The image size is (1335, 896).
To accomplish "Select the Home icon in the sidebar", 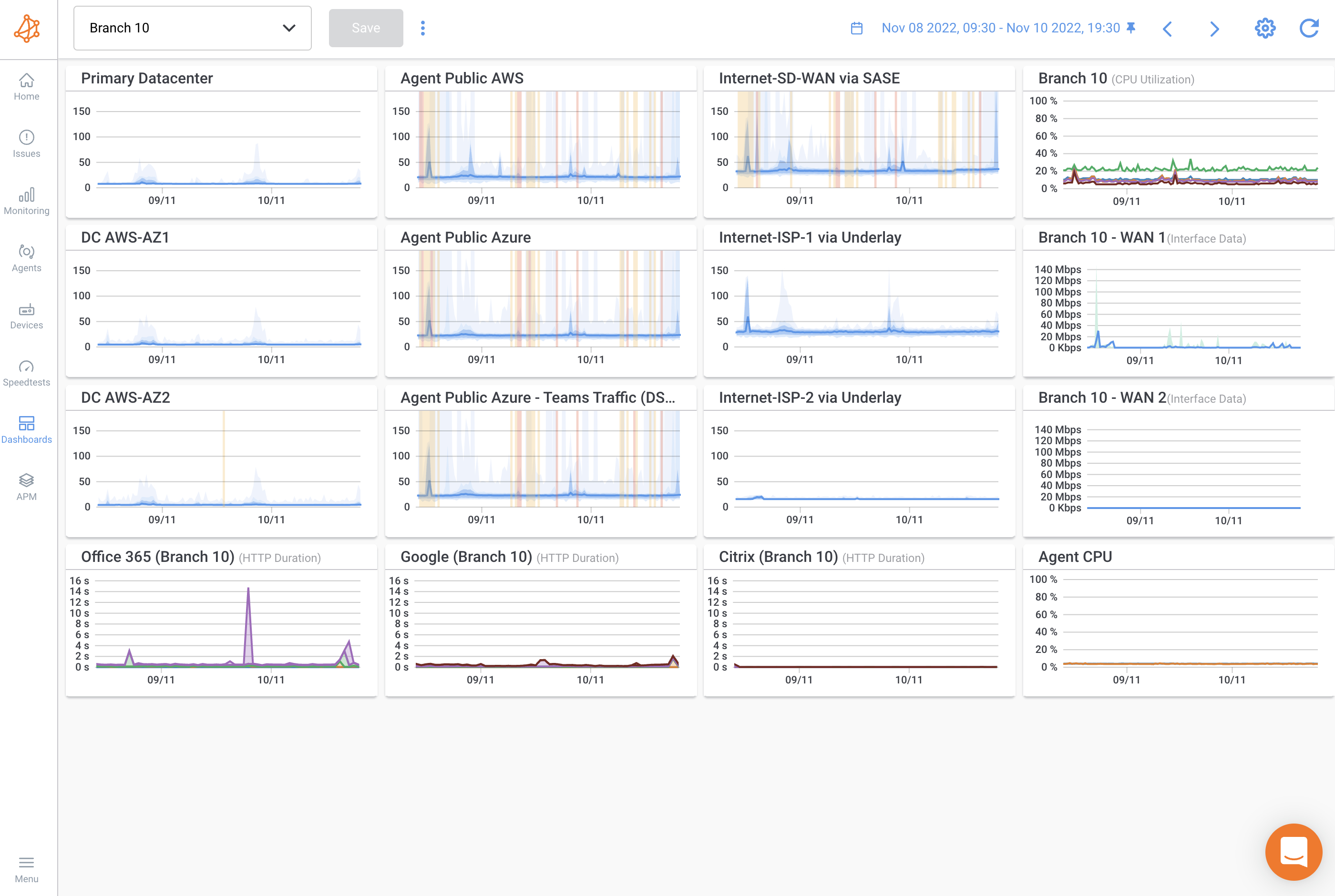I will tap(26, 86).
